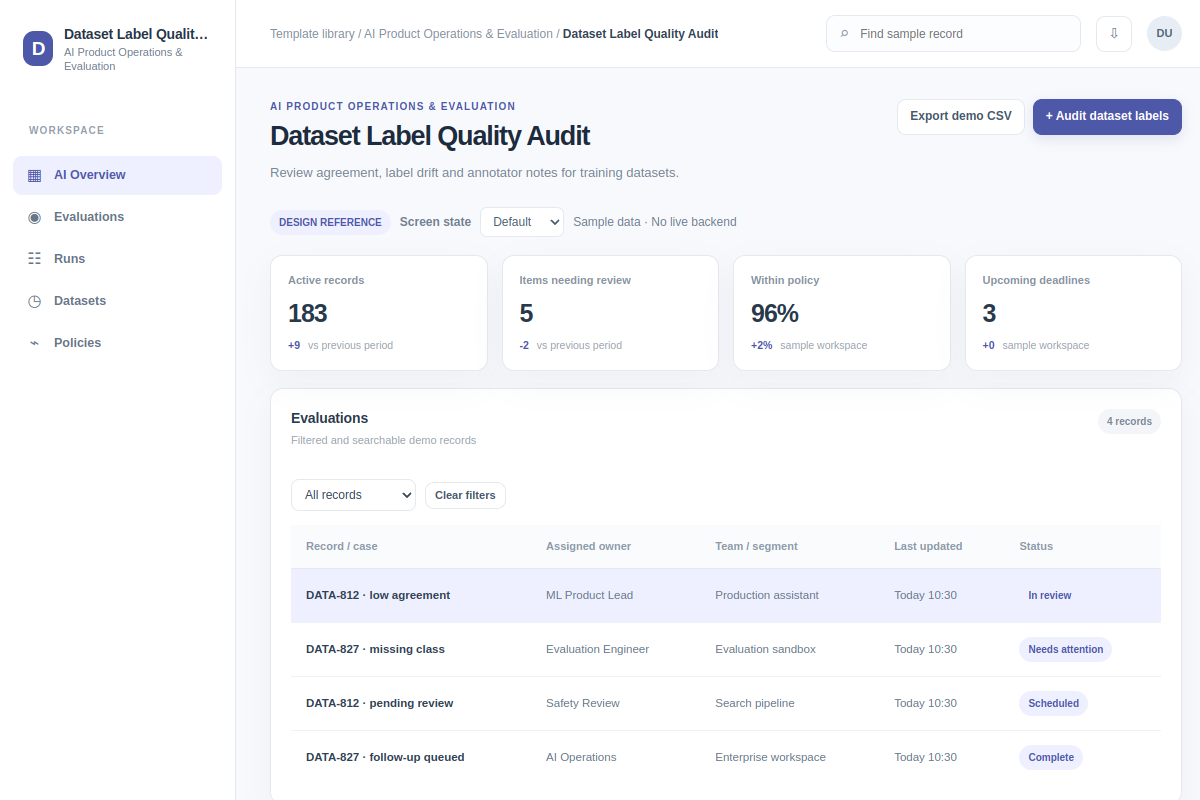
Task: Click the Record / case column header
Action: pyautogui.click(x=342, y=546)
